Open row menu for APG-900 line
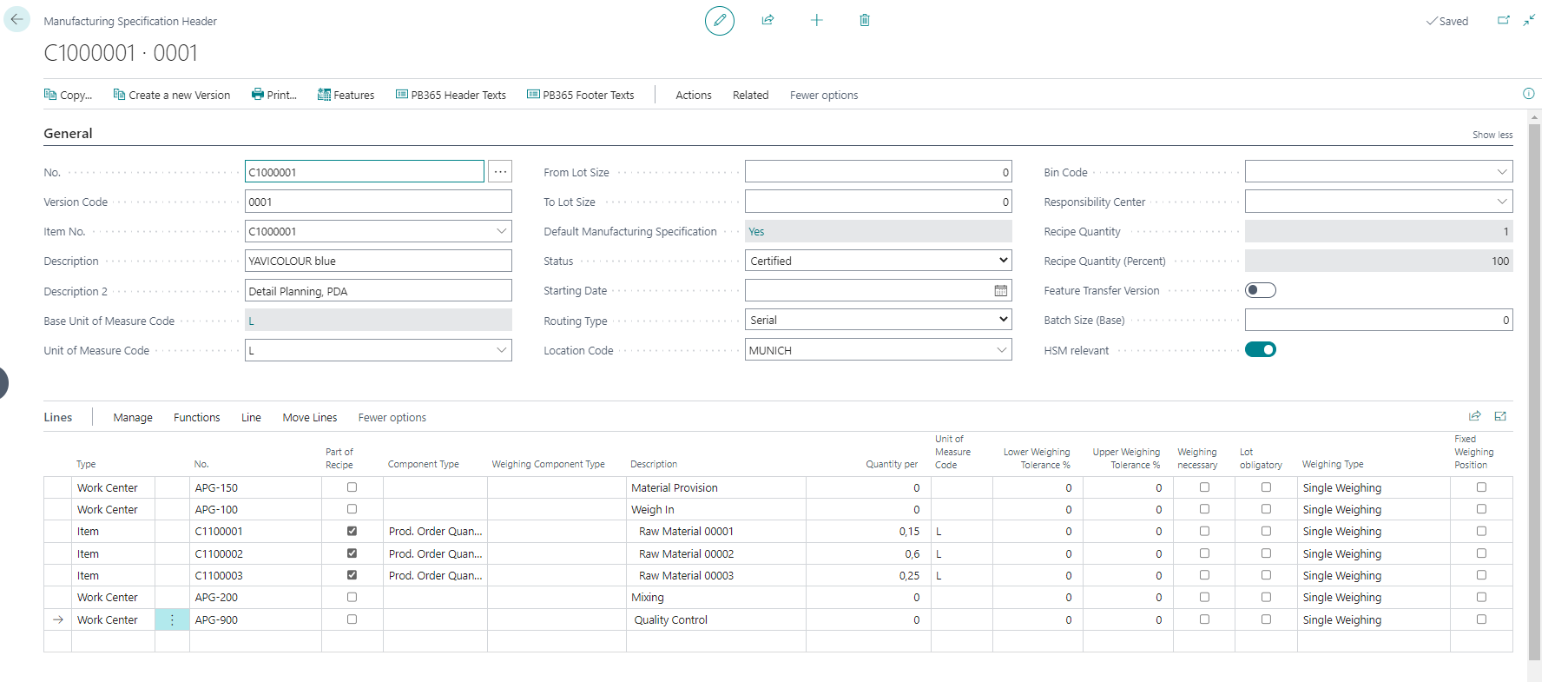Screen dimensions: 1568x682 coord(172,620)
